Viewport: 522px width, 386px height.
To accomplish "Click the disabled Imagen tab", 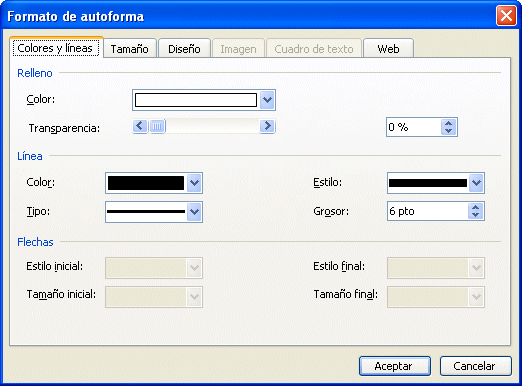I will click(x=238, y=49).
